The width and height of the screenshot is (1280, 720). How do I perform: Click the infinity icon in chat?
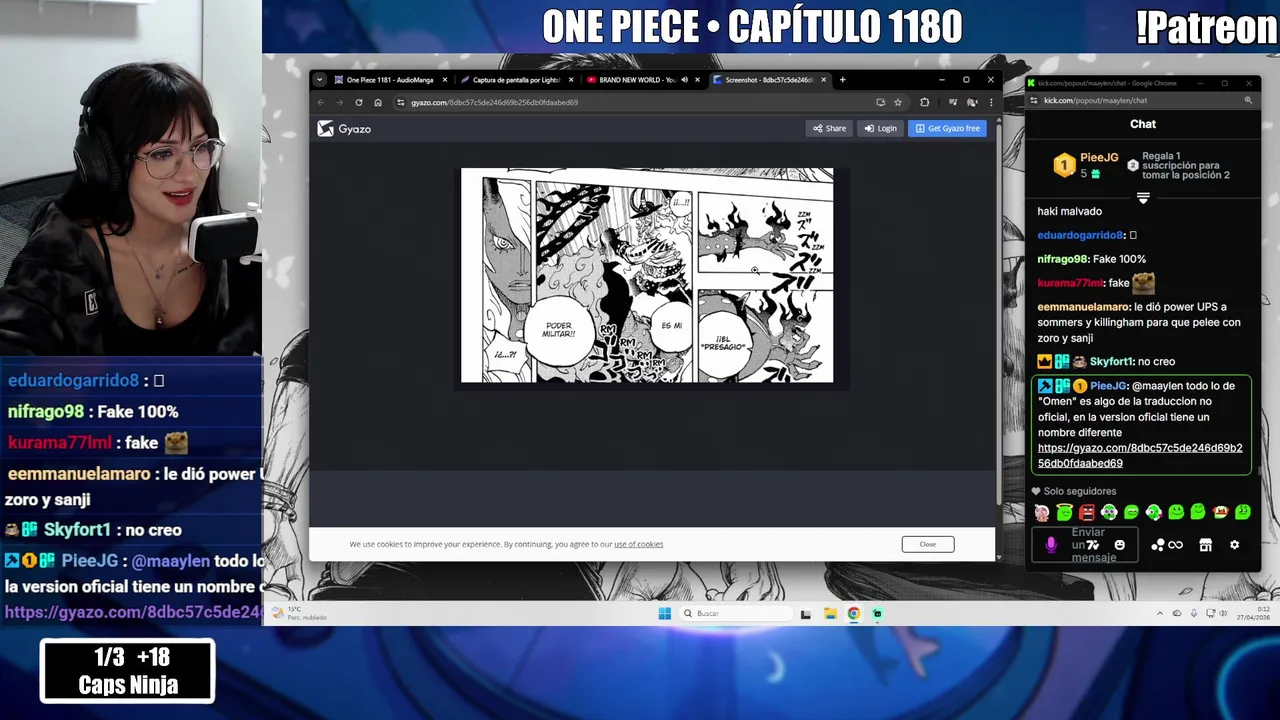[x=1176, y=545]
